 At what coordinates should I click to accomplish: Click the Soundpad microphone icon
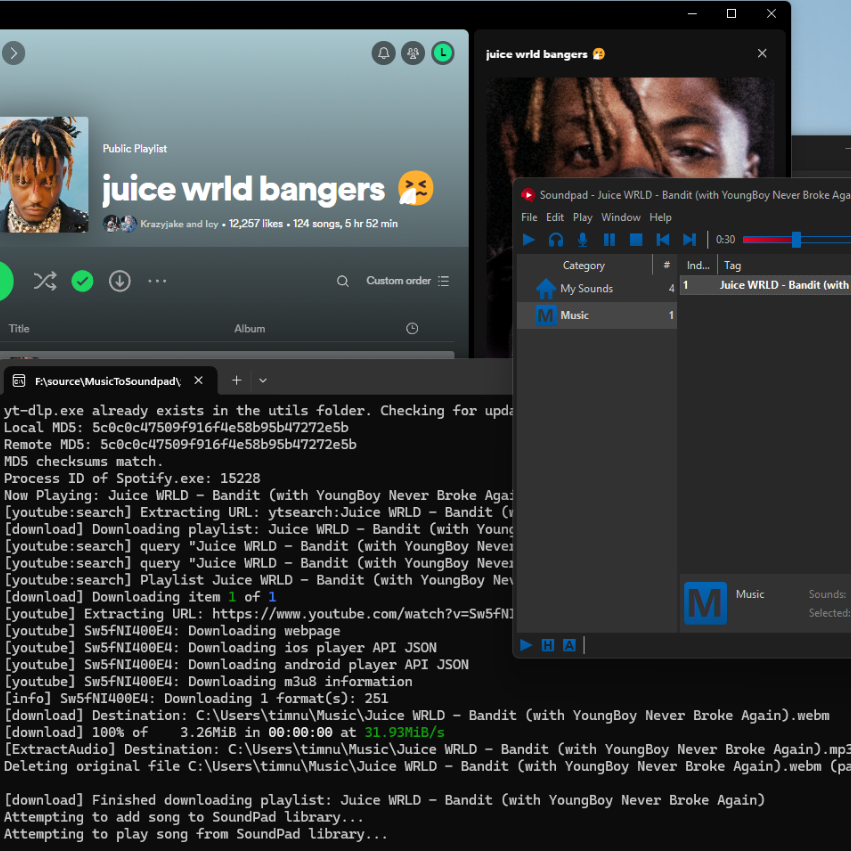point(583,240)
